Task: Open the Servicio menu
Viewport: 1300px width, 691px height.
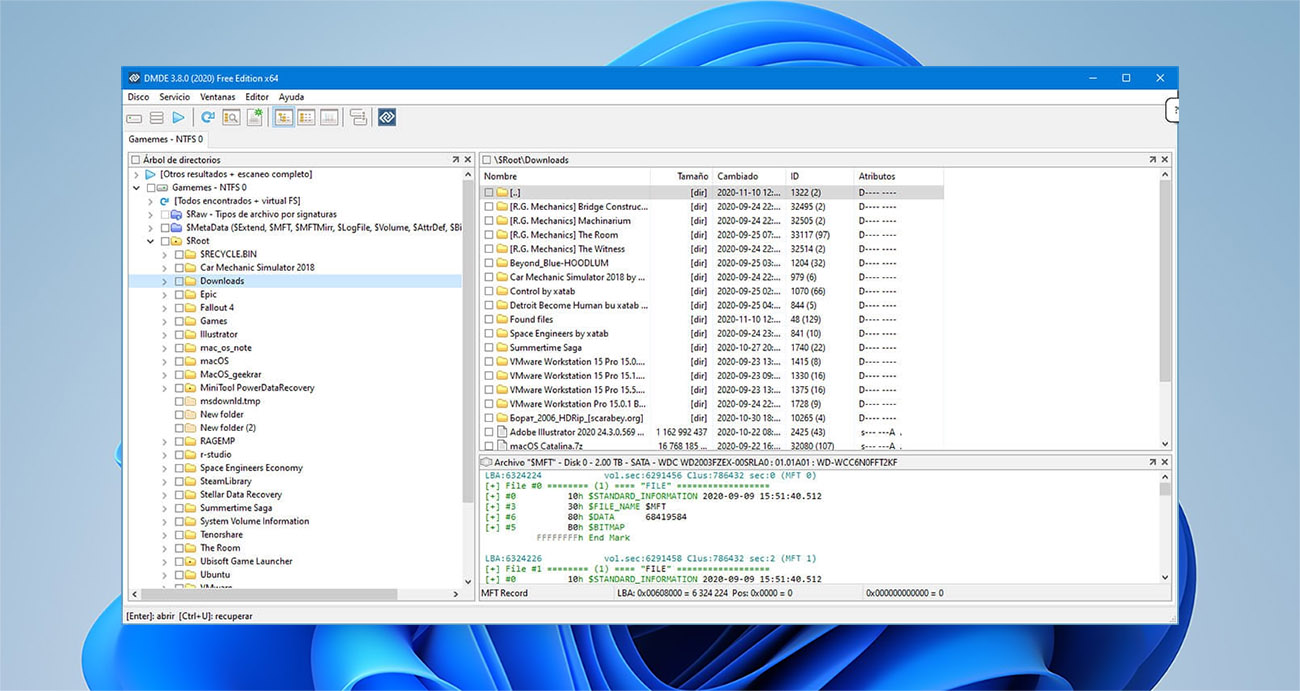Action: point(174,96)
